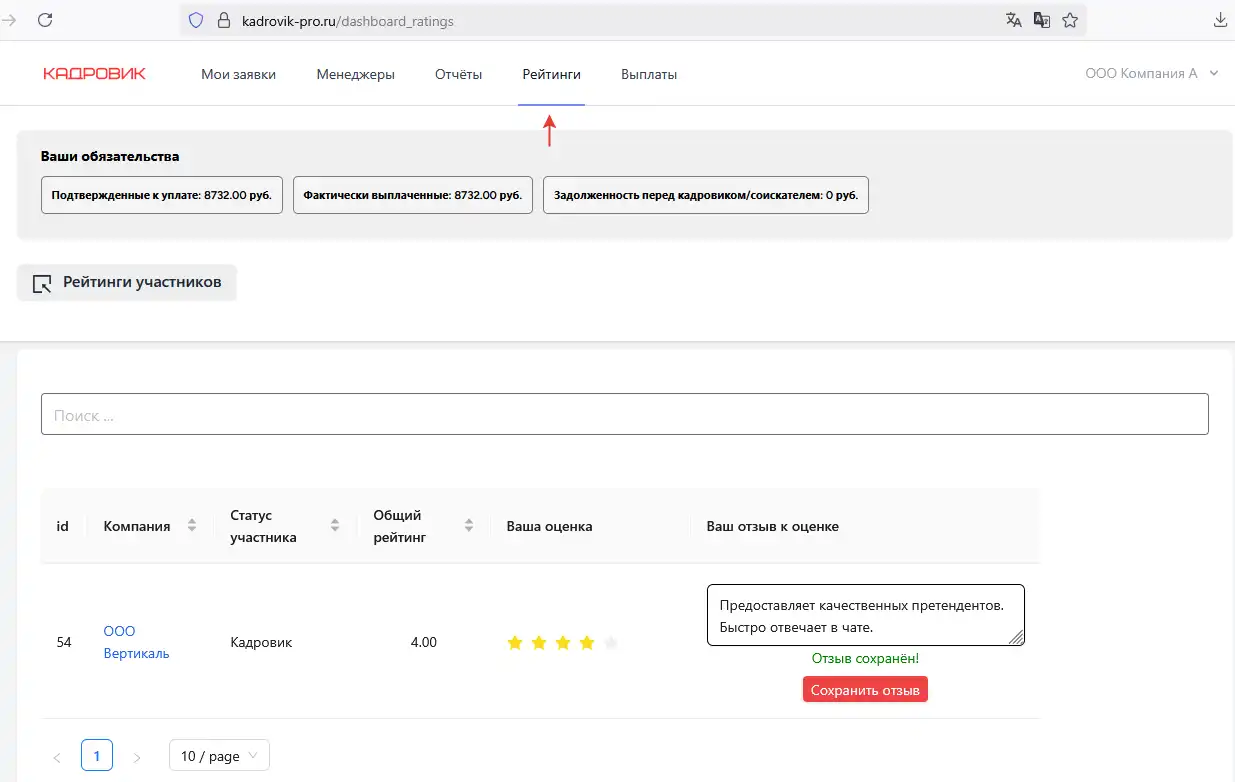Sort table by Статус участника column
The image size is (1235, 782).
[335, 526]
